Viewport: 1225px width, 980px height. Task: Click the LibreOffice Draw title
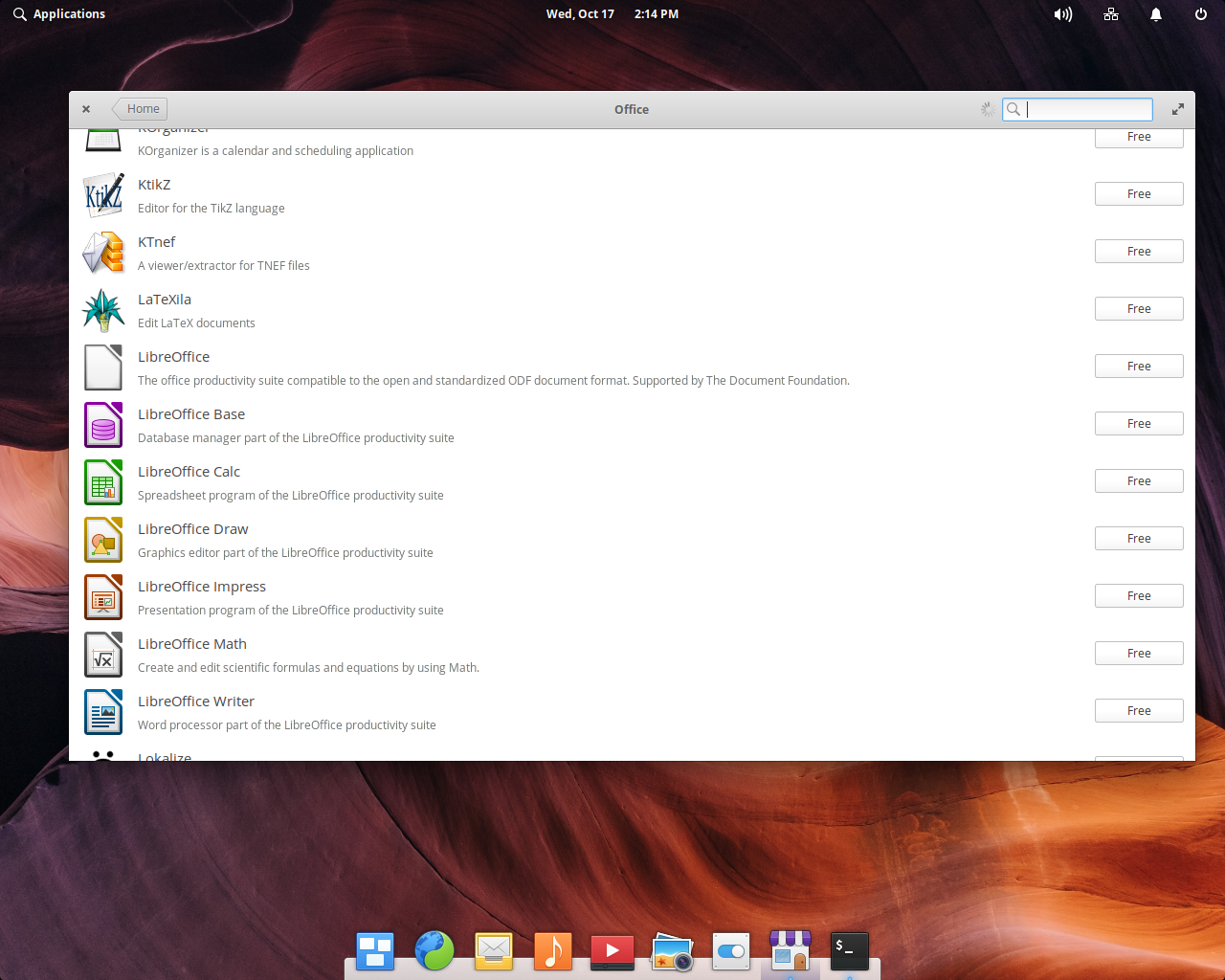(193, 529)
